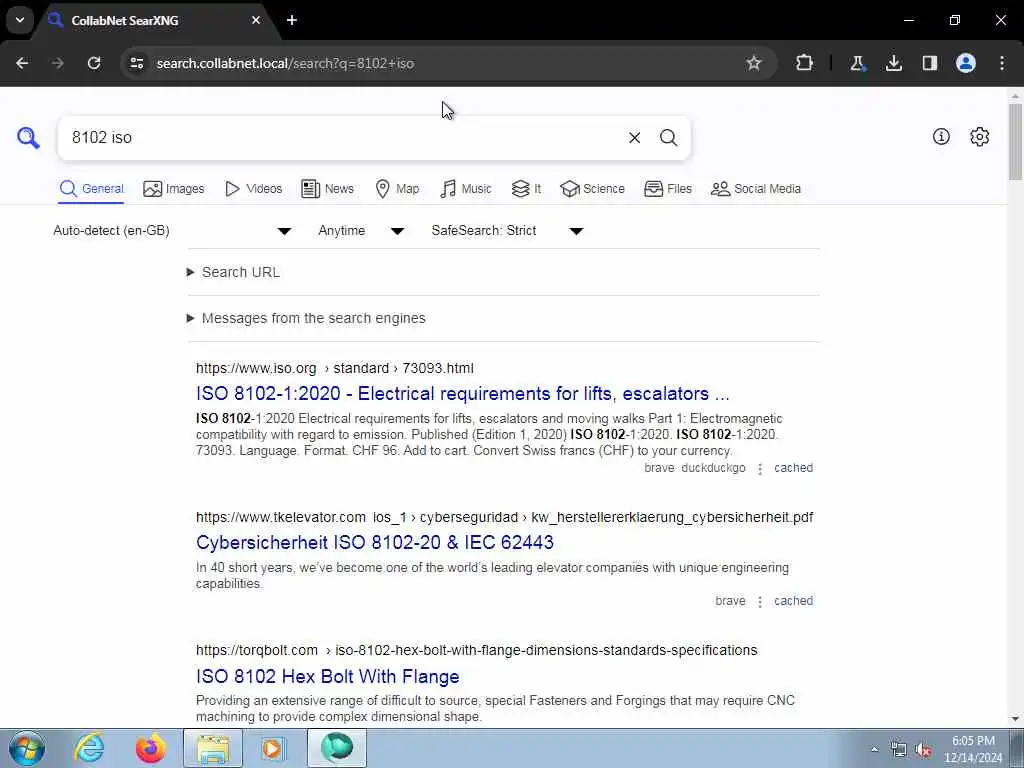
Task: Open options menu for Cybersicherheit result
Action: pyautogui.click(x=760, y=601)
